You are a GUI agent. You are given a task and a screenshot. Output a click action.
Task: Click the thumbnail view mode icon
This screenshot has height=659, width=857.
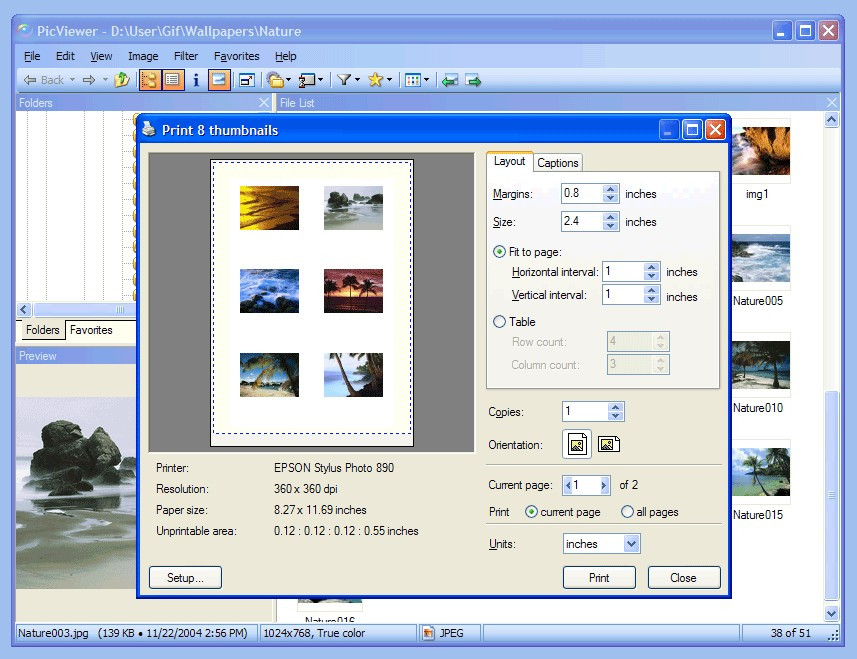413,80
